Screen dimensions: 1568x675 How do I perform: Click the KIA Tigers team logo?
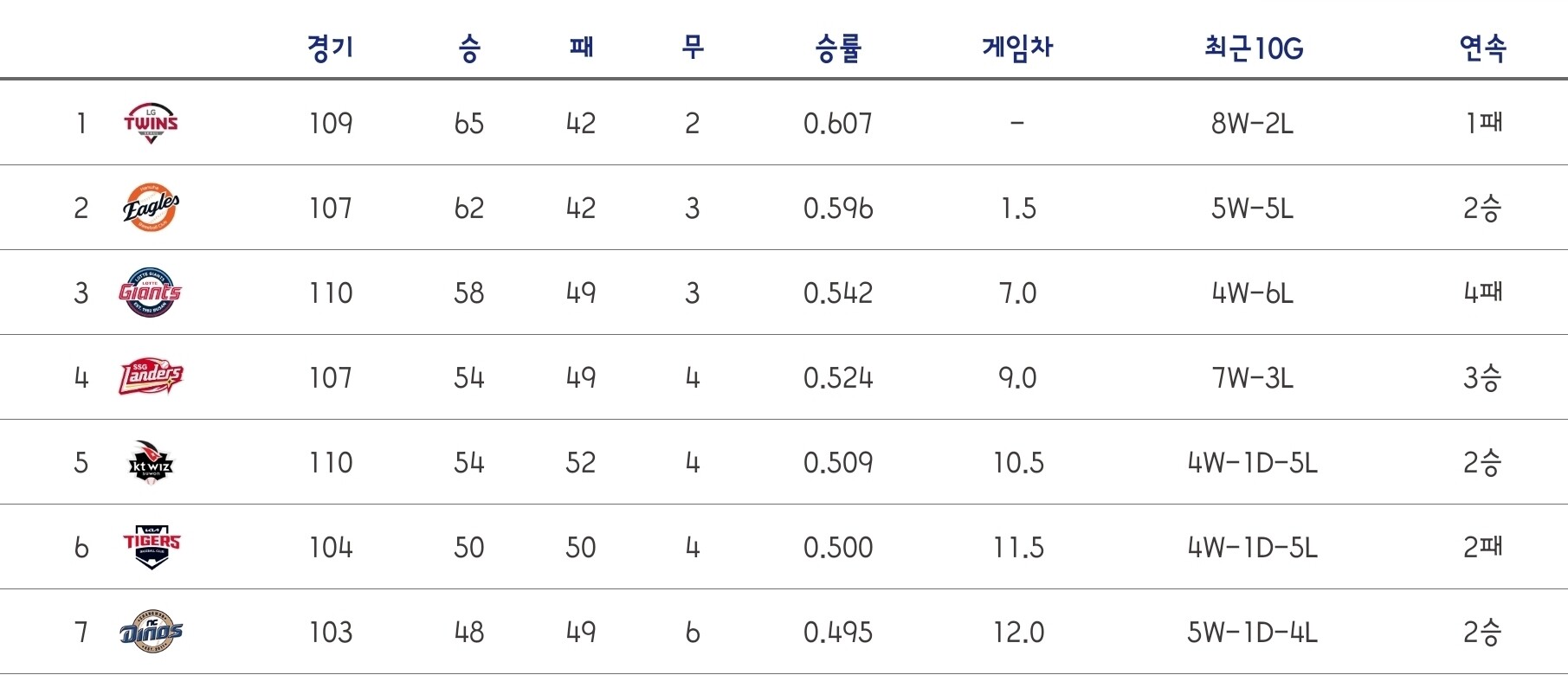coord(151,547)
